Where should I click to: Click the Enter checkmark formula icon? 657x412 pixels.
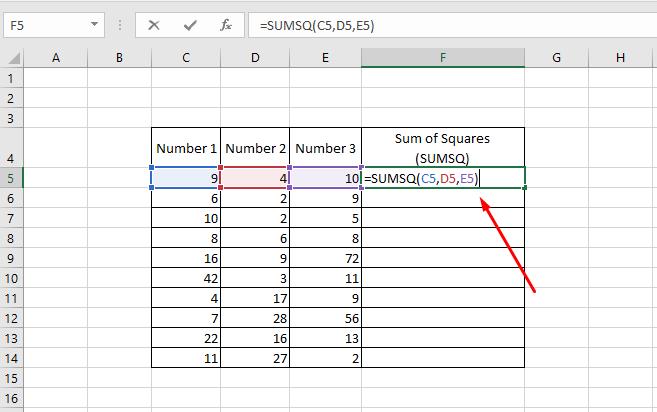[x=190, y=24]
